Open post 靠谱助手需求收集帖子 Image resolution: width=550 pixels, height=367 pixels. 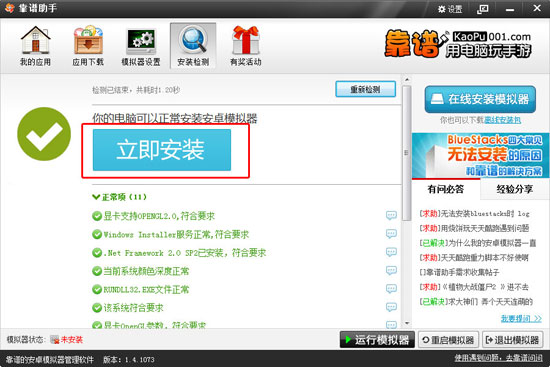(460, 273)
